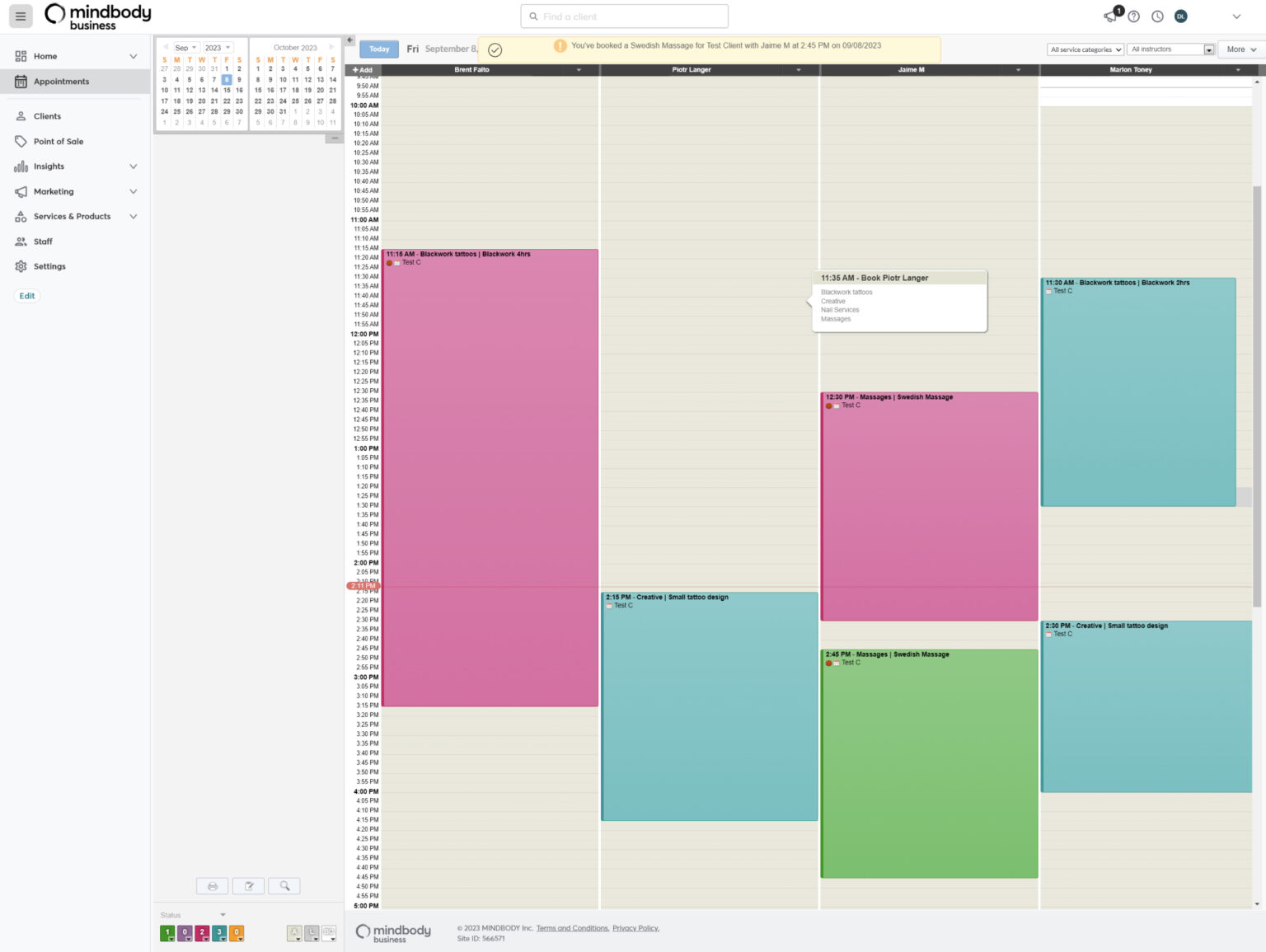This screenshot has width=1266, height=952.
Task: Open the hamburger menu icon
Action: (x=21, y=16)
